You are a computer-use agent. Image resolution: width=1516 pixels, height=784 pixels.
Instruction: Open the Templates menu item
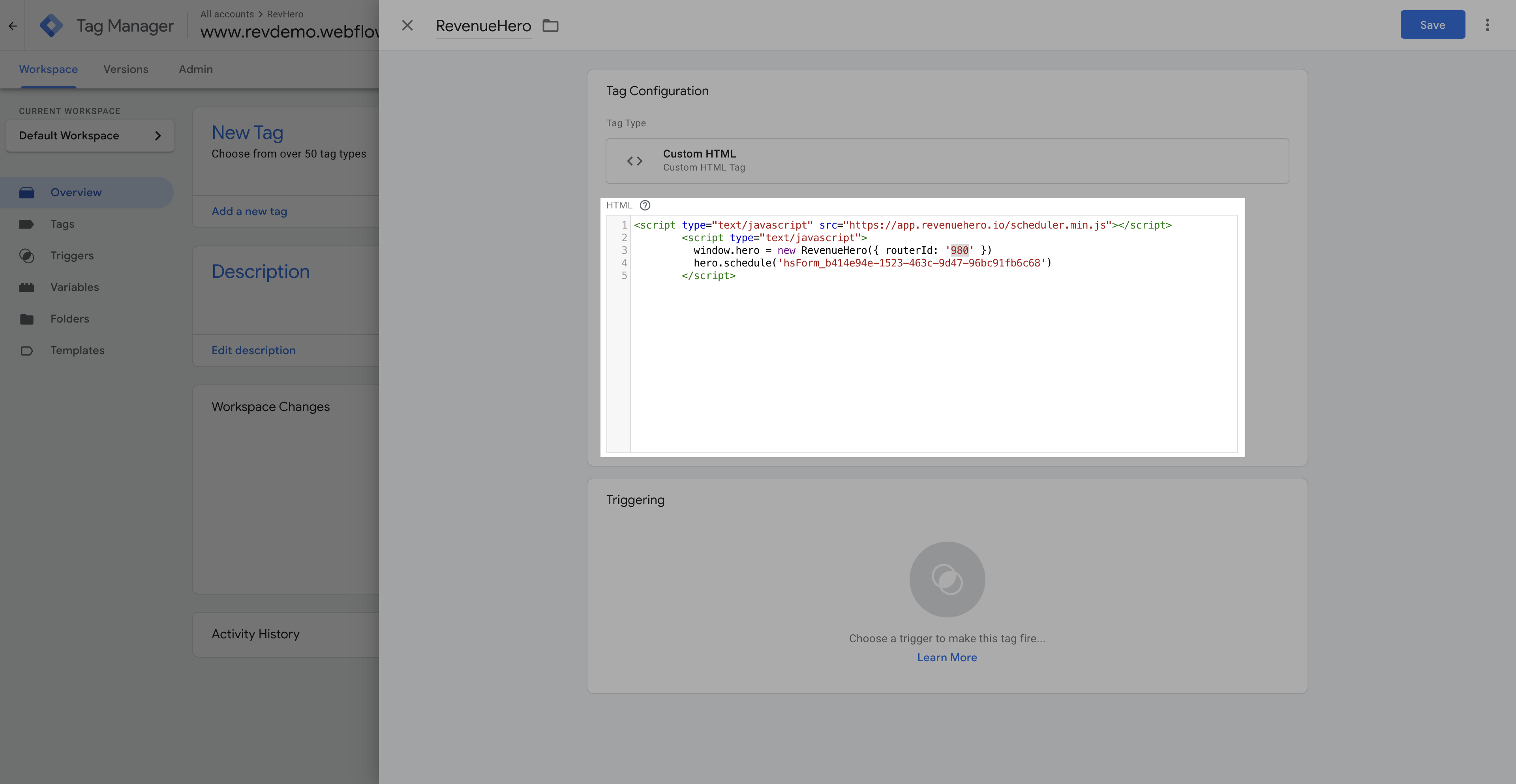[77, 351]
